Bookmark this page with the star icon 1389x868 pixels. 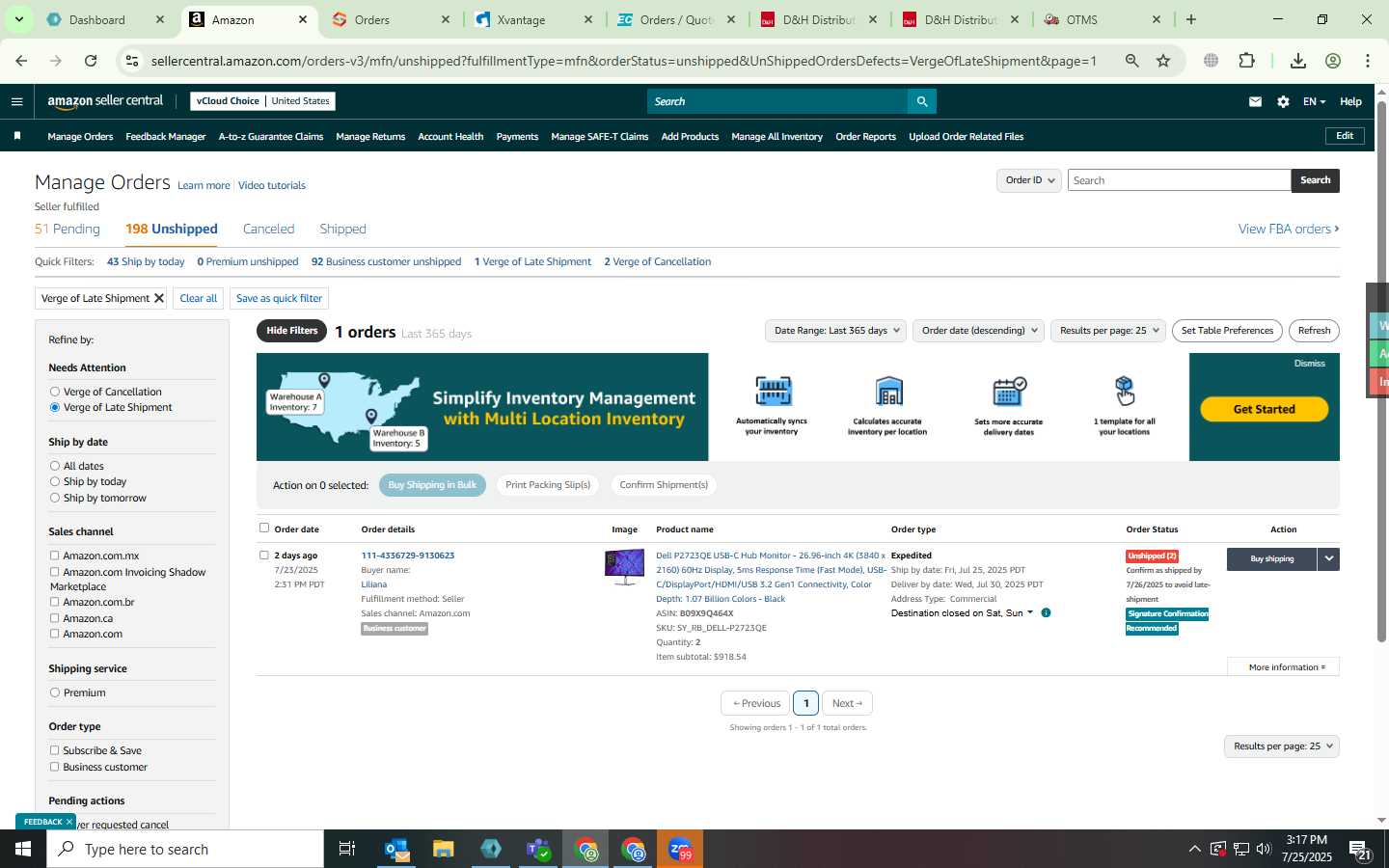pyautogui.click(x=1163, y=61)
